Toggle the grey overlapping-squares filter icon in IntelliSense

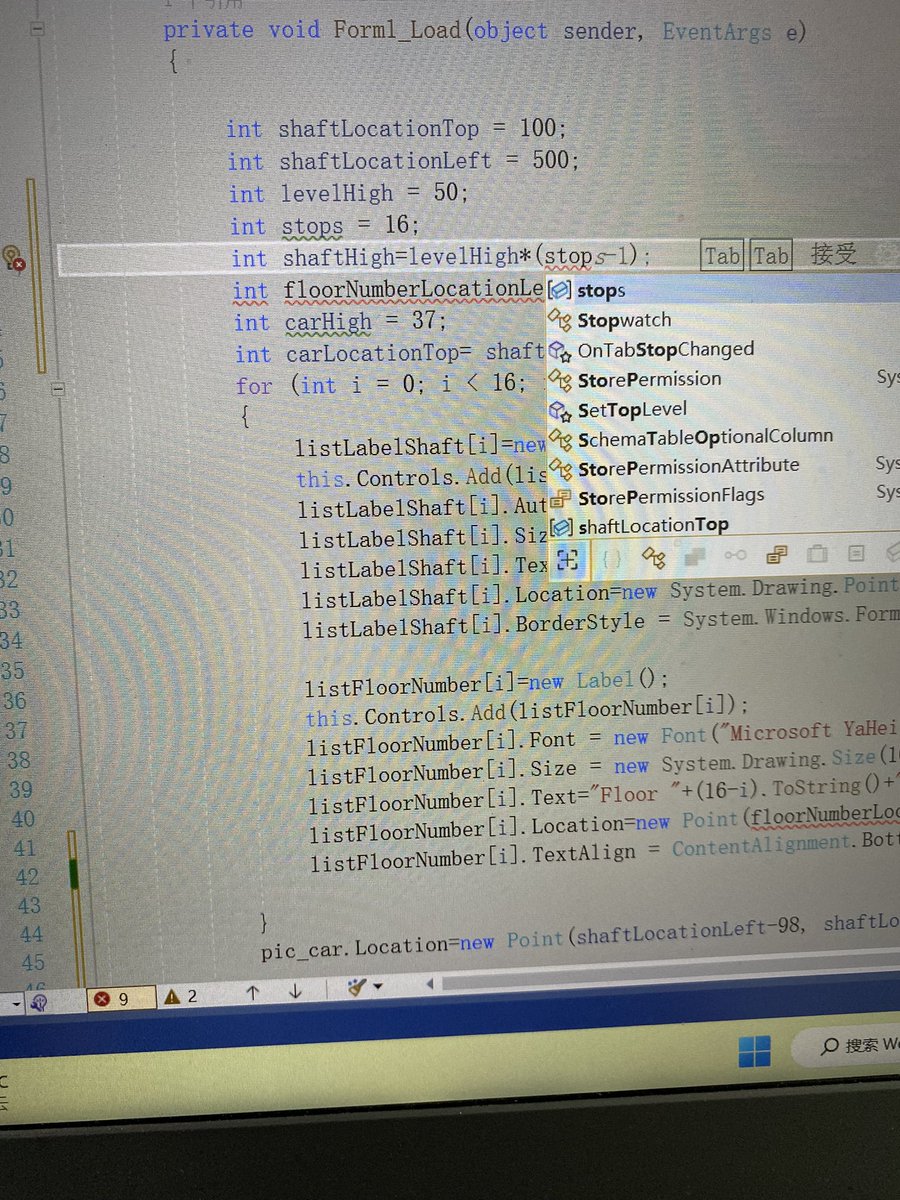pos(695,555)
